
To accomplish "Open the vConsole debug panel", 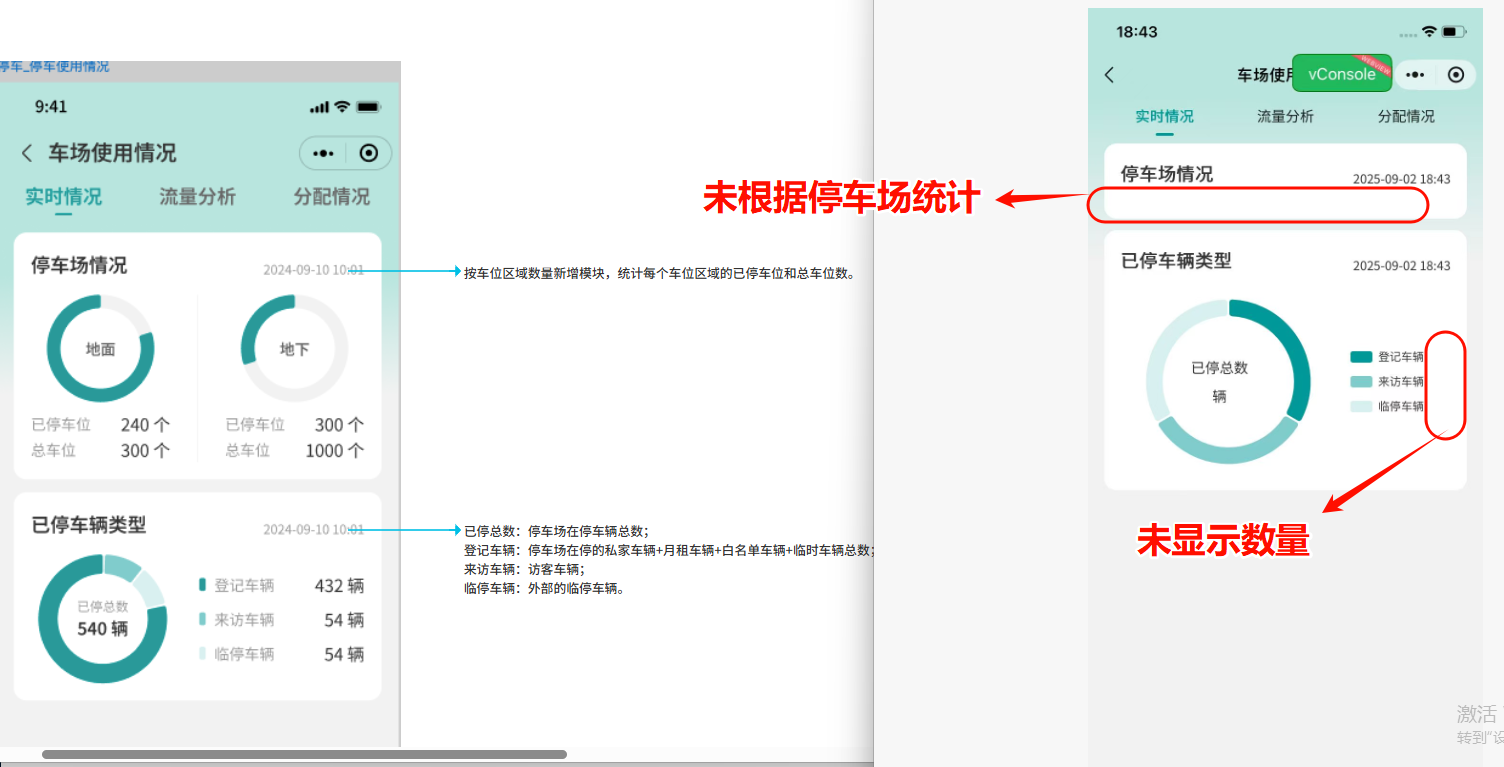I will click(1342, 73).
